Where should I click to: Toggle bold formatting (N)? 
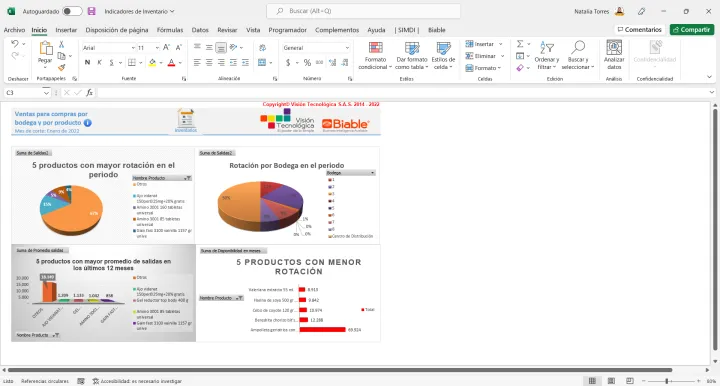point(87,62)
